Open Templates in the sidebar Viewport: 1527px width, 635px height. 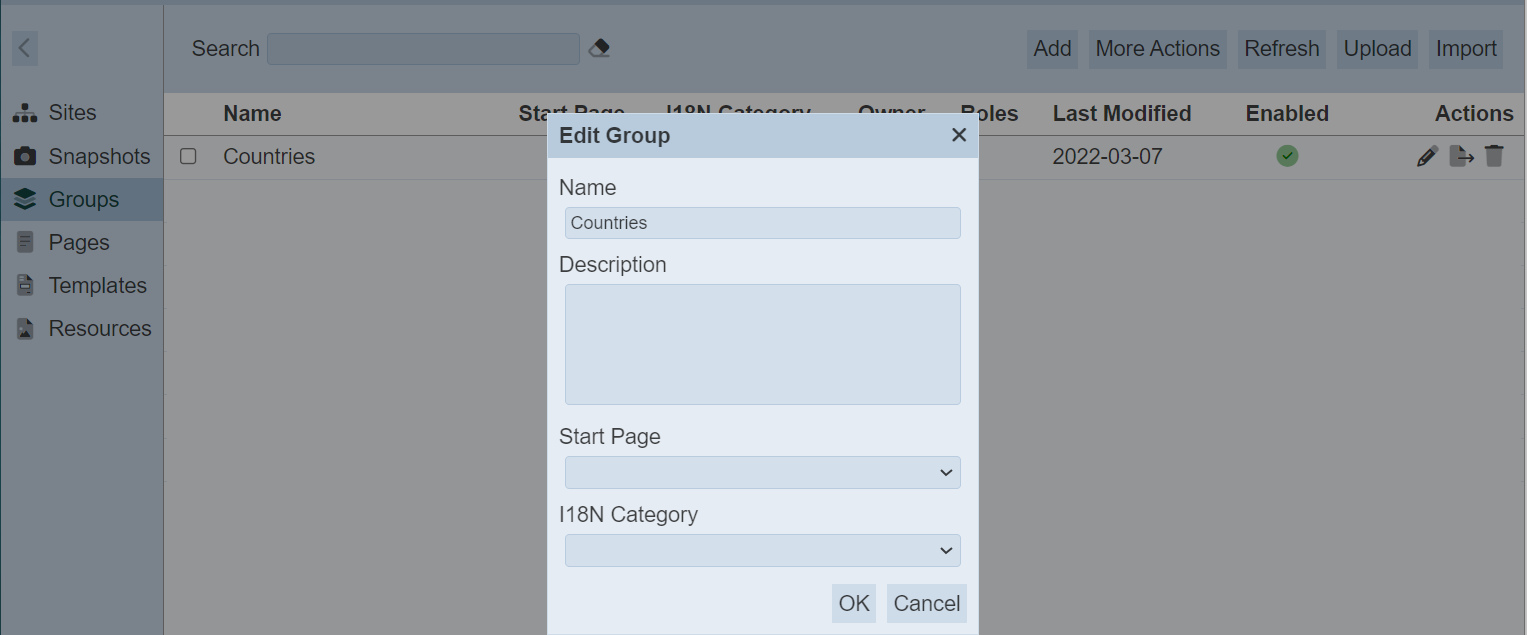tap(97, 286)
